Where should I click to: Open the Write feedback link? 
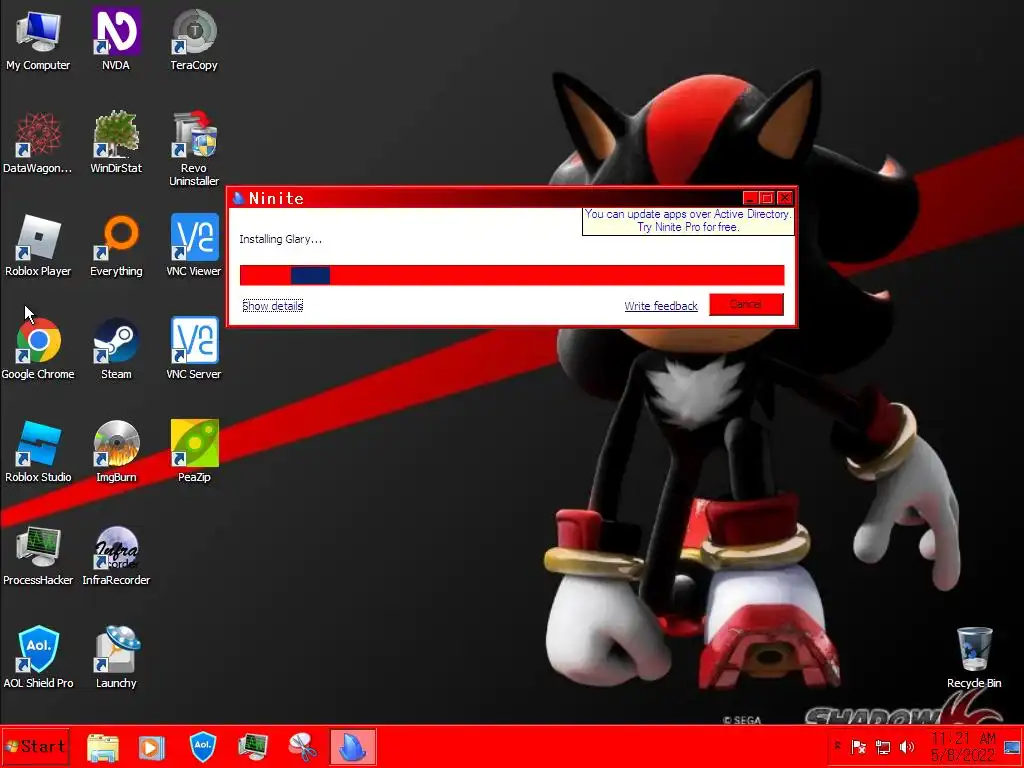(661, 306)
